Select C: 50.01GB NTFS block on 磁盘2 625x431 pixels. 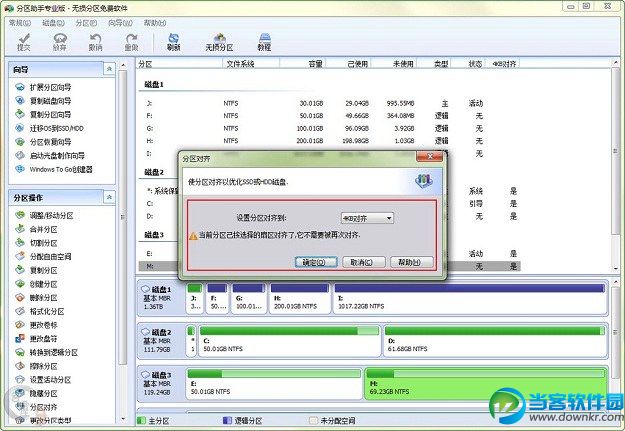pyautogui.click(x=289, y=341)
